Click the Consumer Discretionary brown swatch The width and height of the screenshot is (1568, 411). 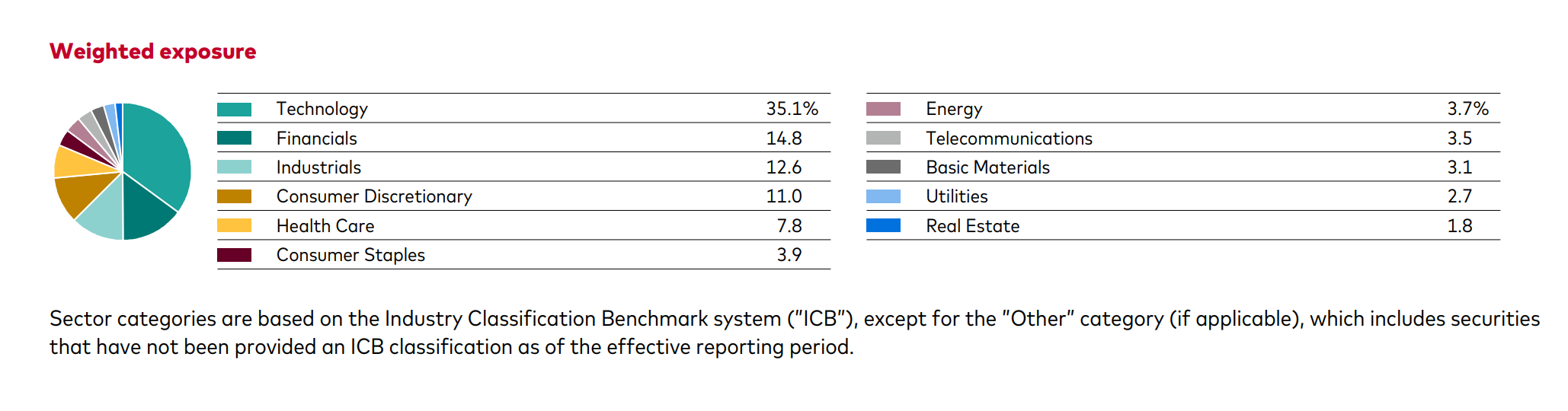coord(234,196)
